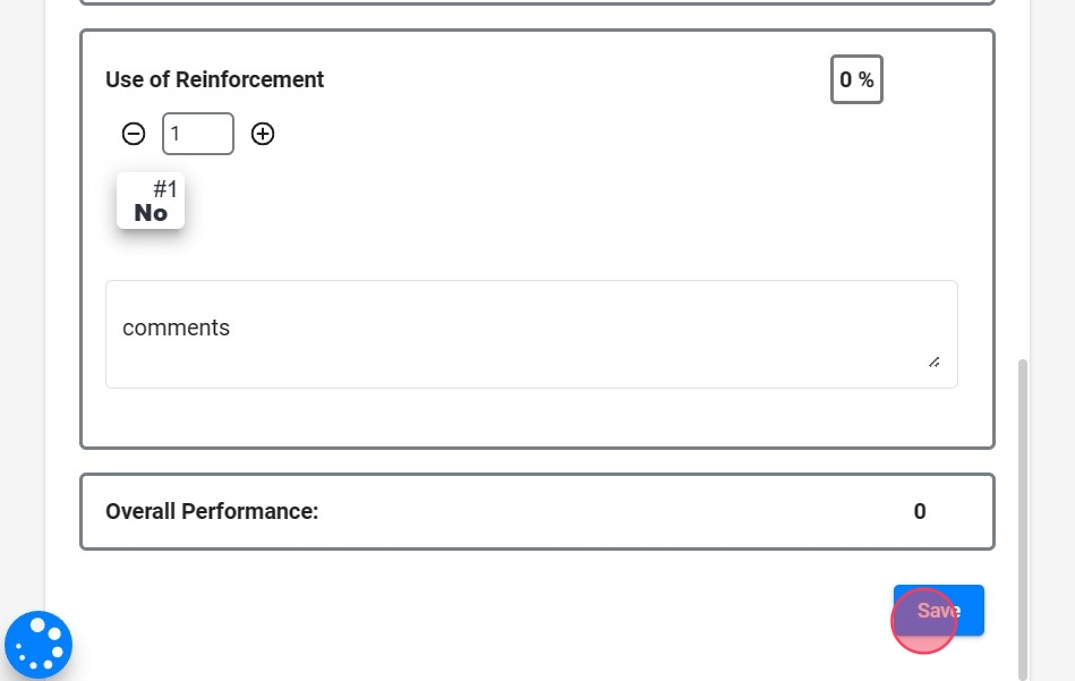Click the trial count number field
1075x681 pixels.
(x=198, y=134)
